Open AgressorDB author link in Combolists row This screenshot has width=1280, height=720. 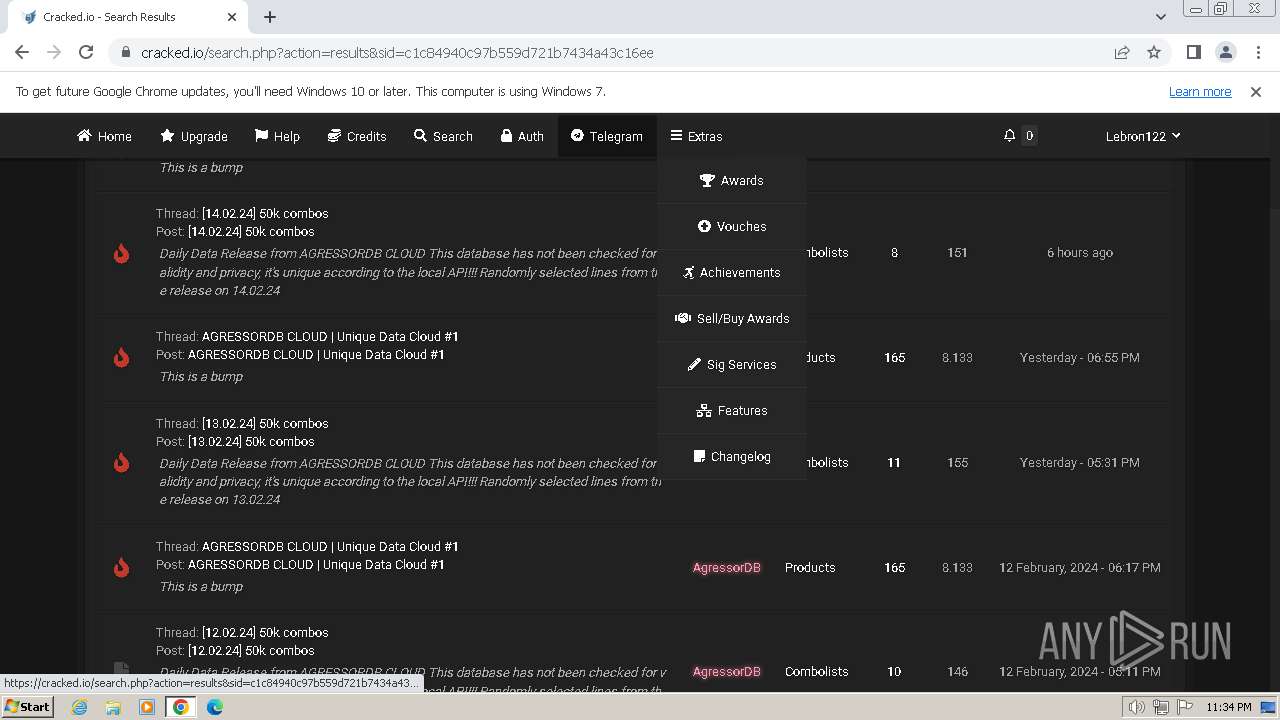coord(727,671)
